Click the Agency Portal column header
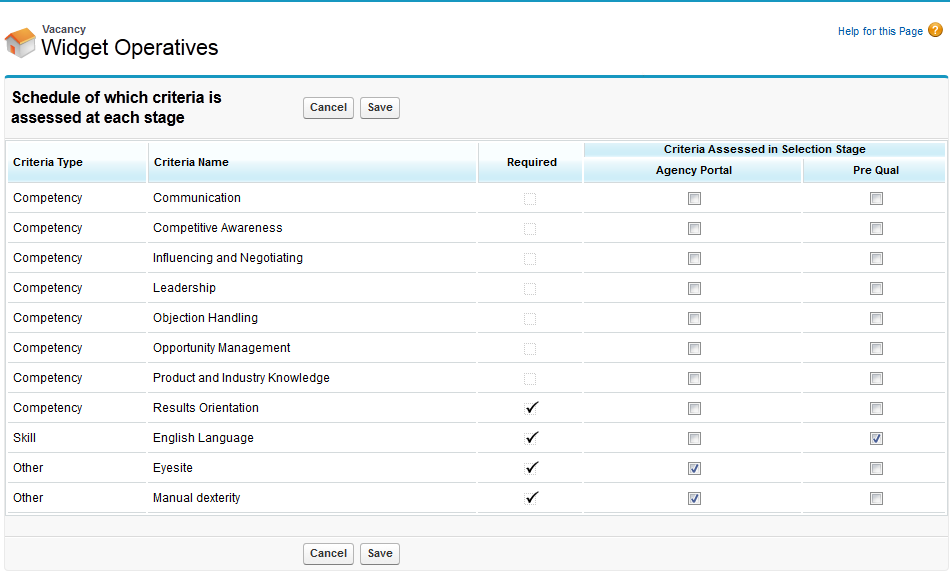 (693, 171)
